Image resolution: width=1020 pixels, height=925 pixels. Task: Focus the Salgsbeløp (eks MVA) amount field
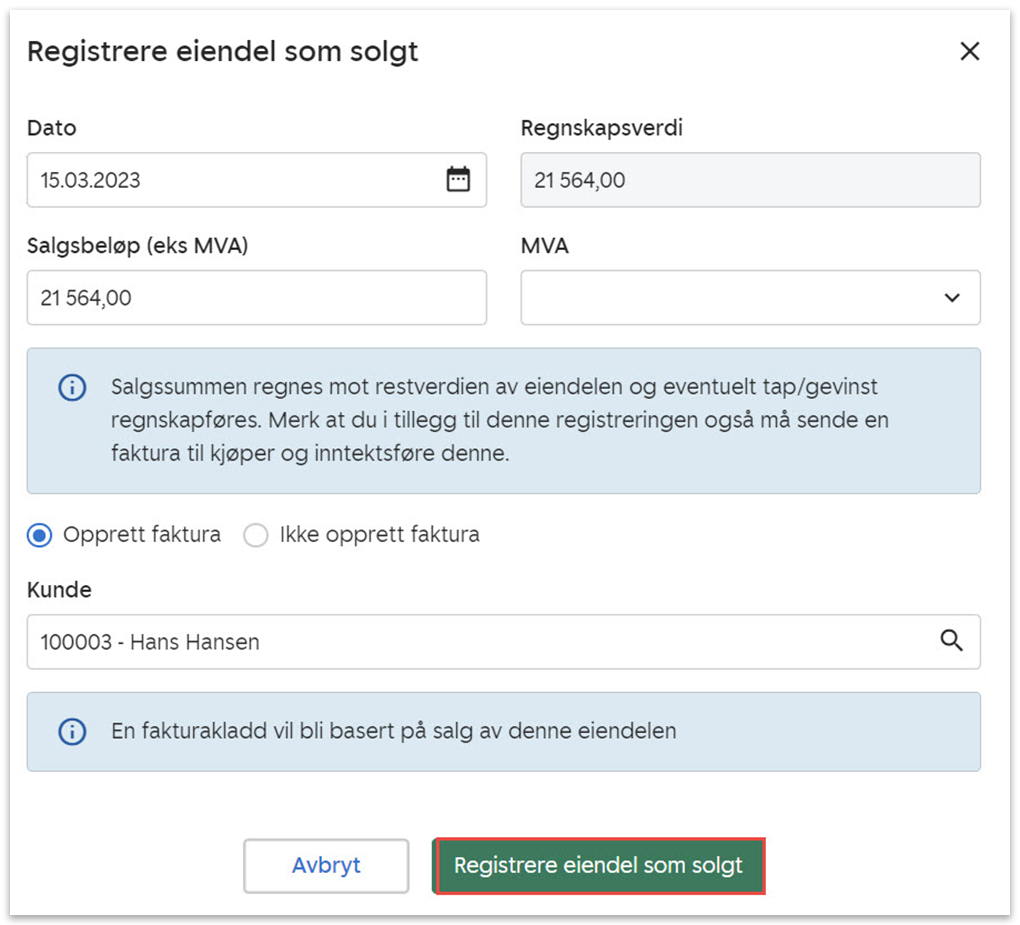pyautogui.click(x=256, y=298)
